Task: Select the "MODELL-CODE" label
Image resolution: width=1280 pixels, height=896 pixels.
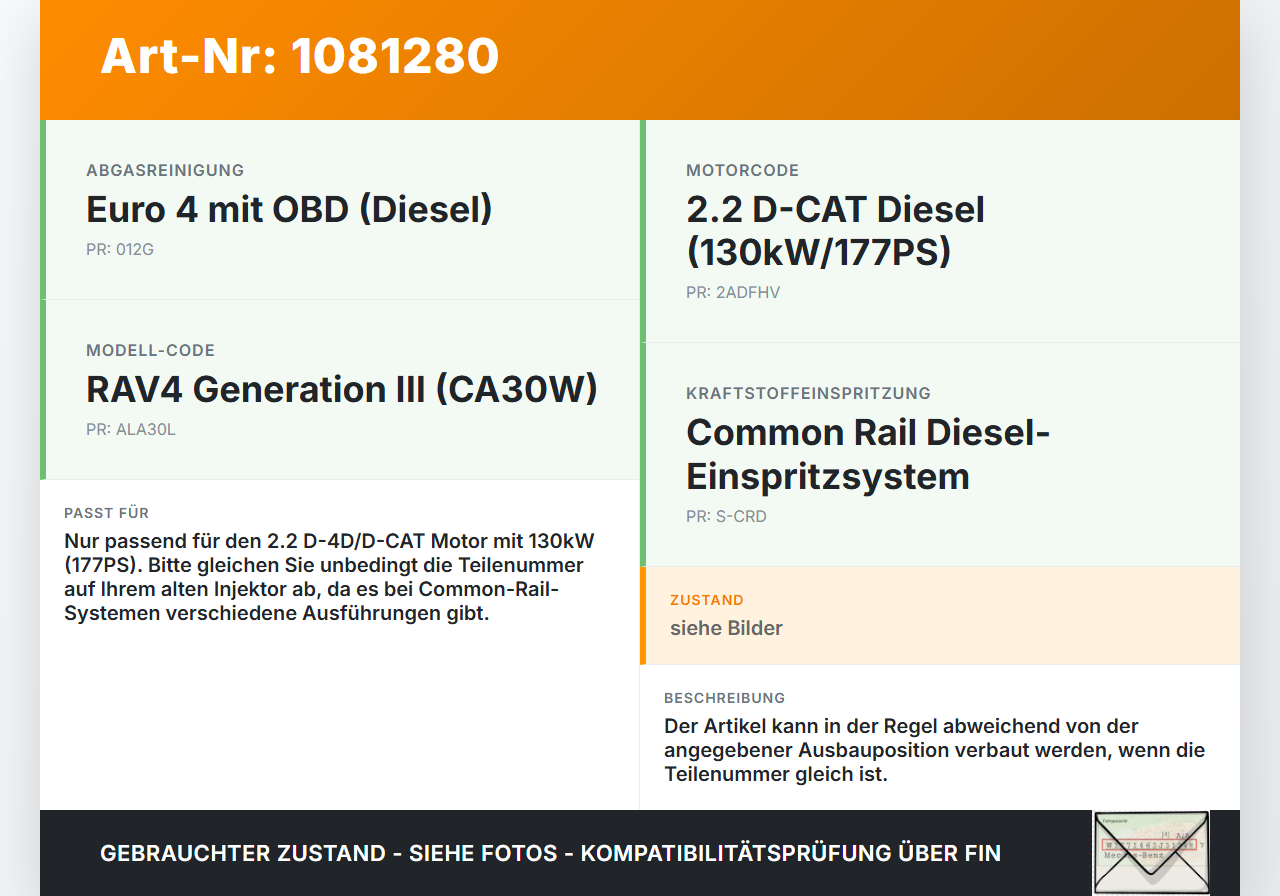Action: point(150,351)
